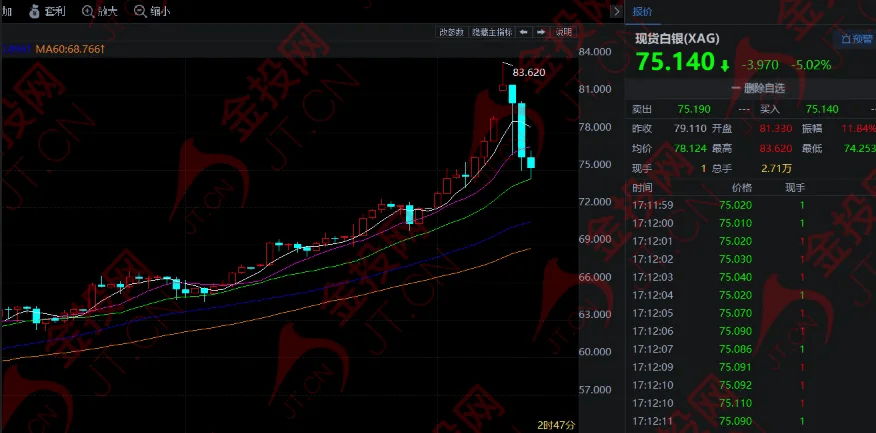Click the MA60 moving average label

click(70, 48)
